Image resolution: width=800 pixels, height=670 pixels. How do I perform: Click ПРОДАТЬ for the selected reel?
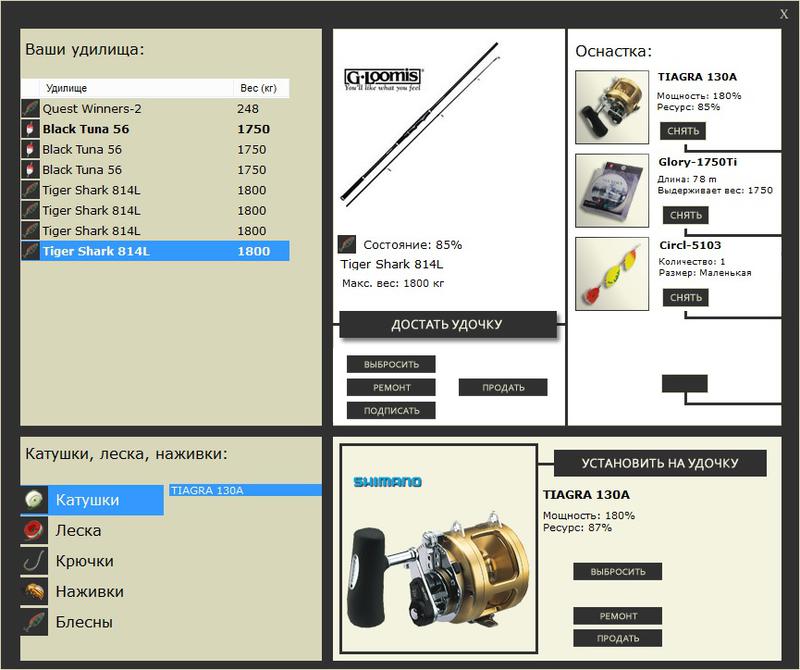[618, 638]
